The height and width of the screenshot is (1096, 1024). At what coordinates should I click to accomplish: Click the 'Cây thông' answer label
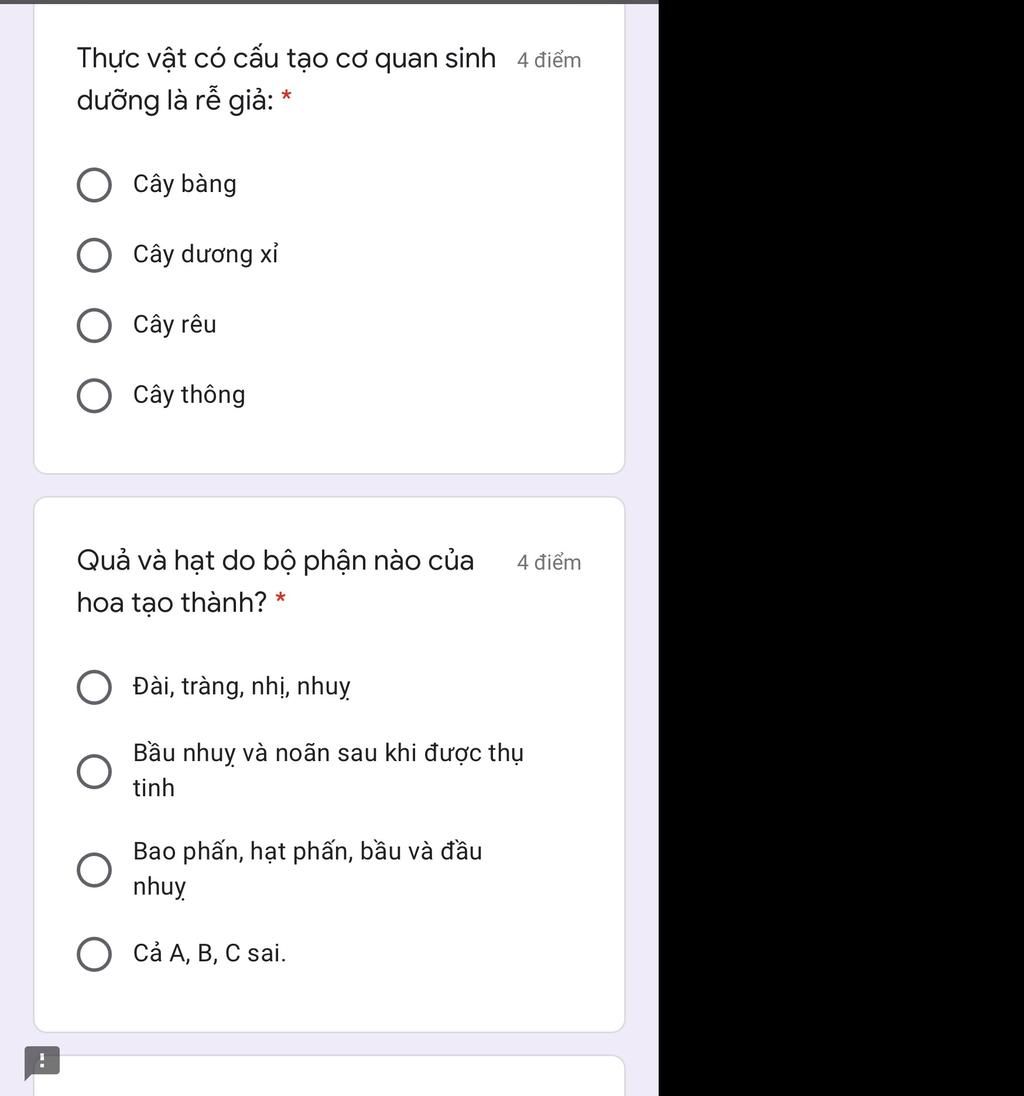coord(189,395)
